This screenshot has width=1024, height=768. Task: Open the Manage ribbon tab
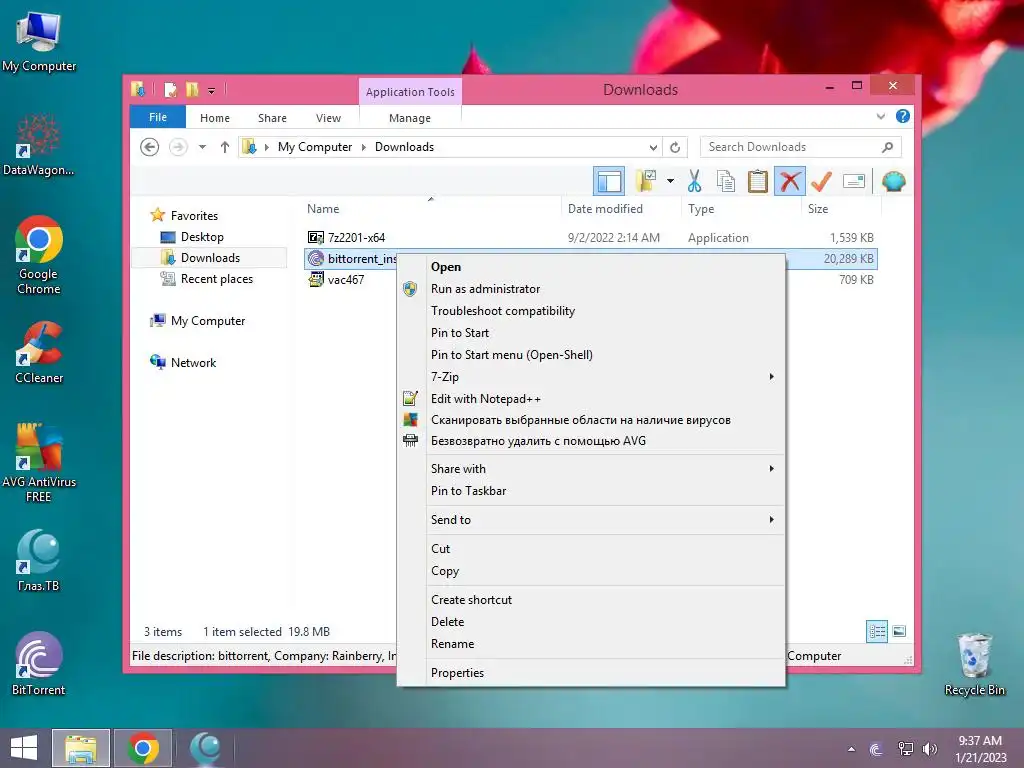[410, 118]
